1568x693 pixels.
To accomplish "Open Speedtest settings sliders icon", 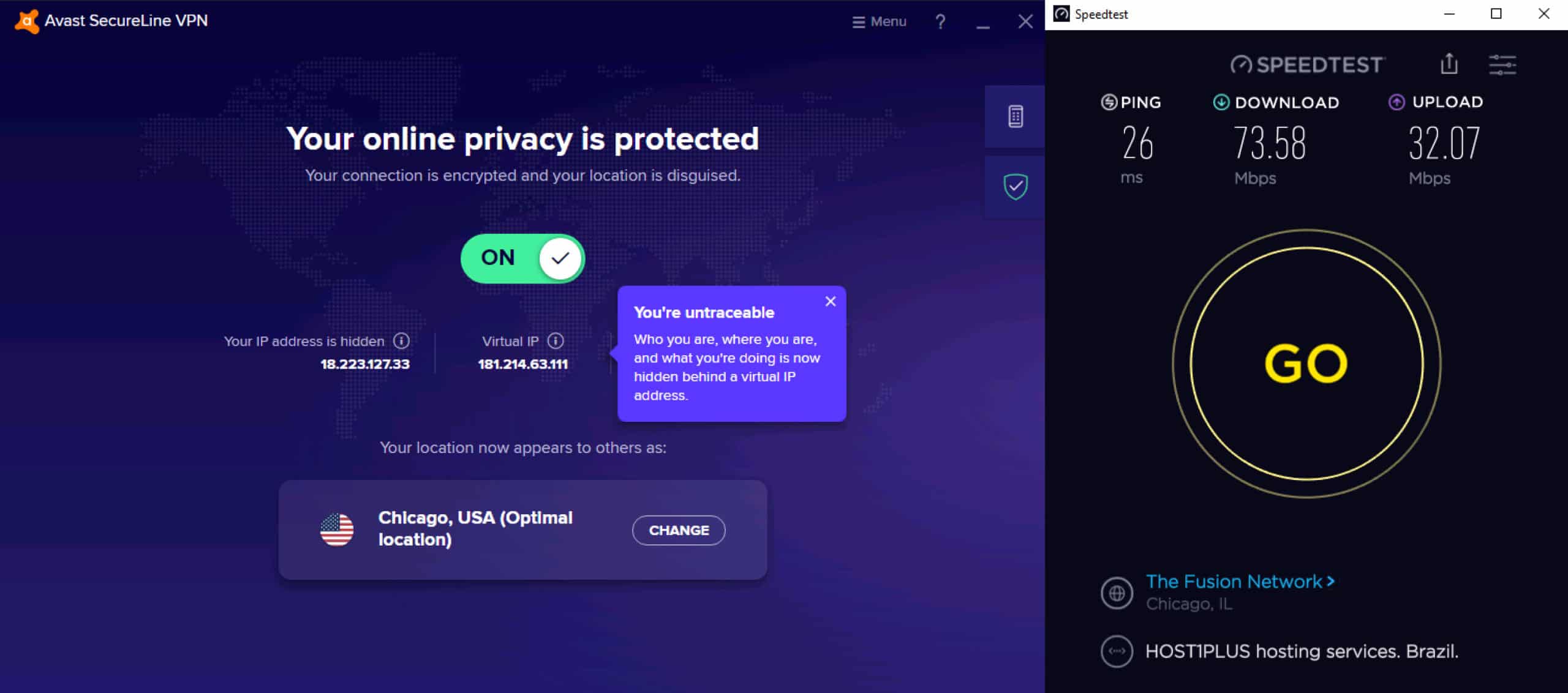I will pyautogui.click(x=1502, y=64).
